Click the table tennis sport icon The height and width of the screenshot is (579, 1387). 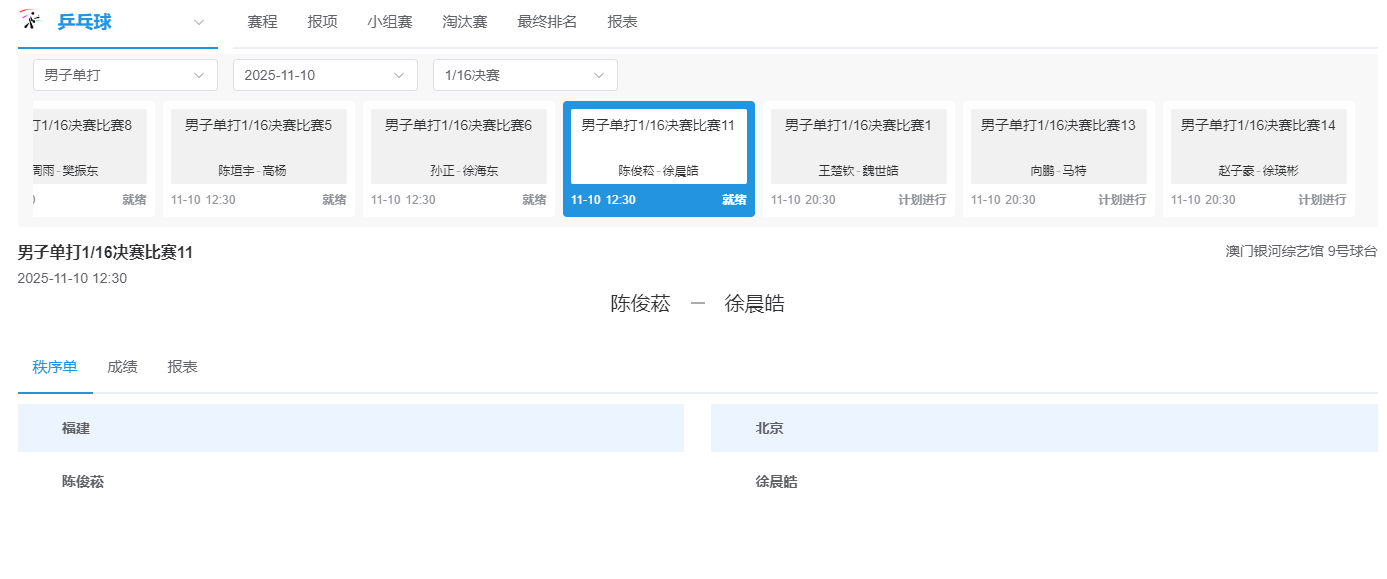(x=29, y=20)
